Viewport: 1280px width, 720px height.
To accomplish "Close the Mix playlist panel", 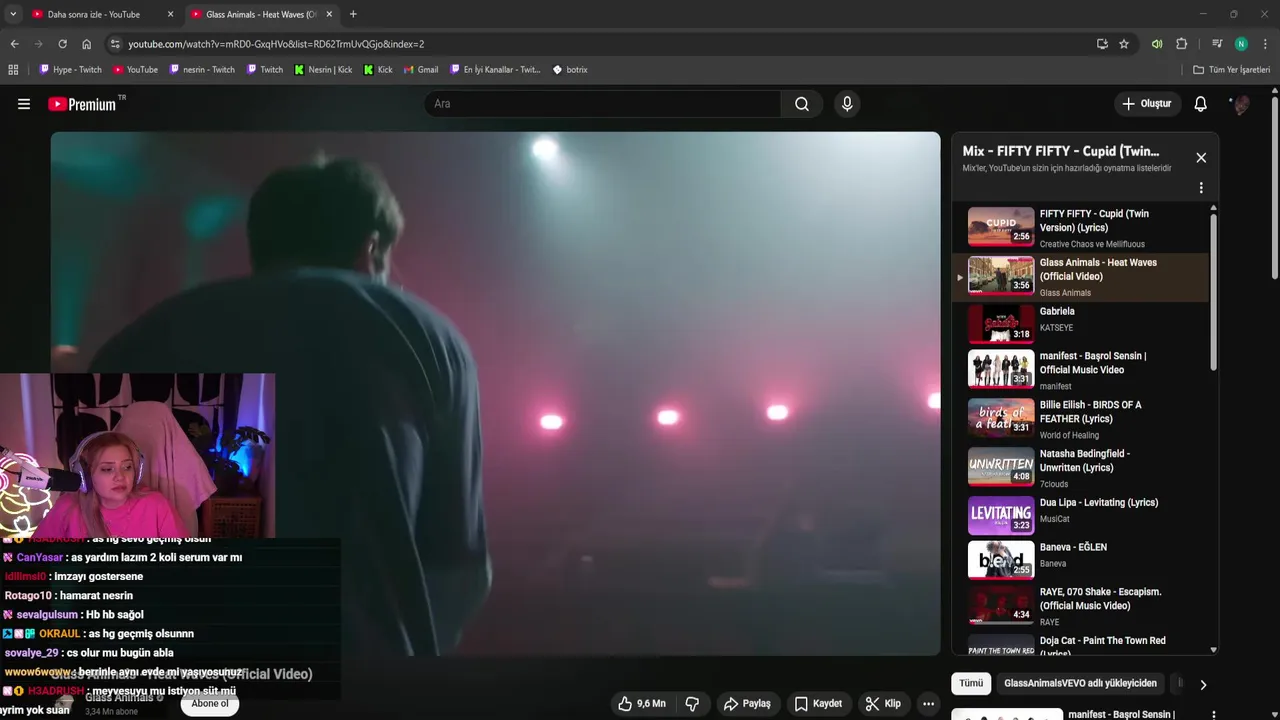I will click(x=1201, y=158).
